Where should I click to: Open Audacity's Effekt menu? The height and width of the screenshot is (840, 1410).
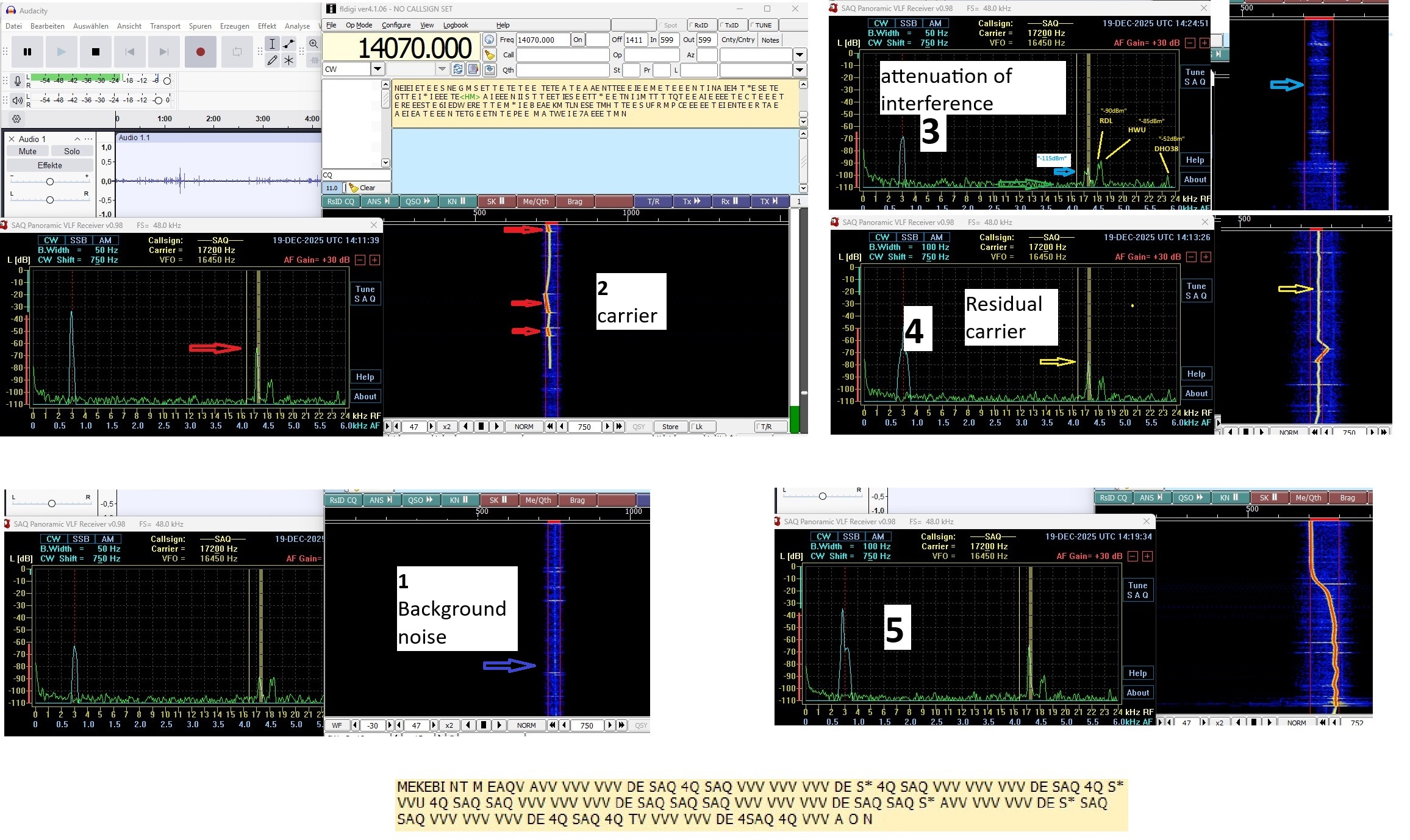click(267, 26)
